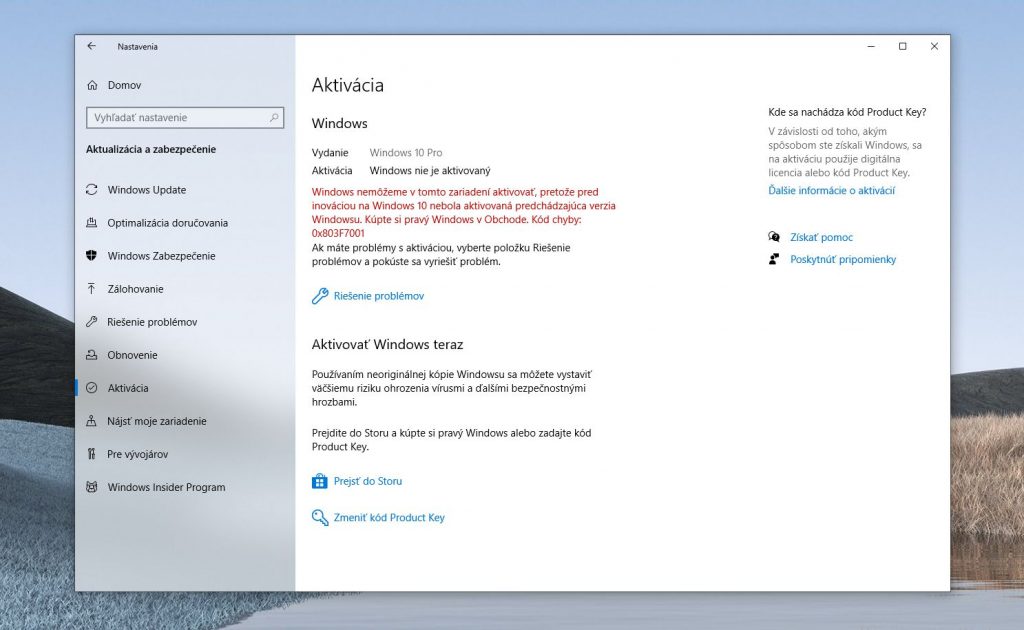Close the Nastavenia window
This screenshot has width=1024, height=630.
[935, 46]
